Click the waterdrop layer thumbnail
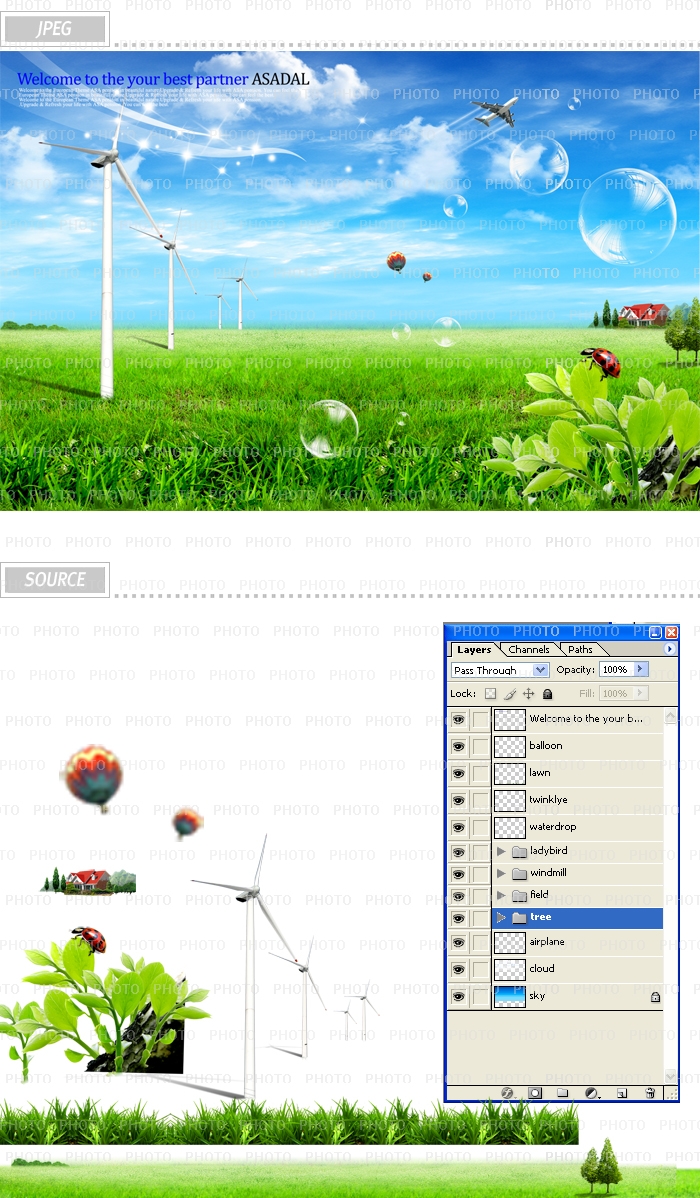This screenshot has height=1198, width=700. pyautogui.click(x=510, y=827)
